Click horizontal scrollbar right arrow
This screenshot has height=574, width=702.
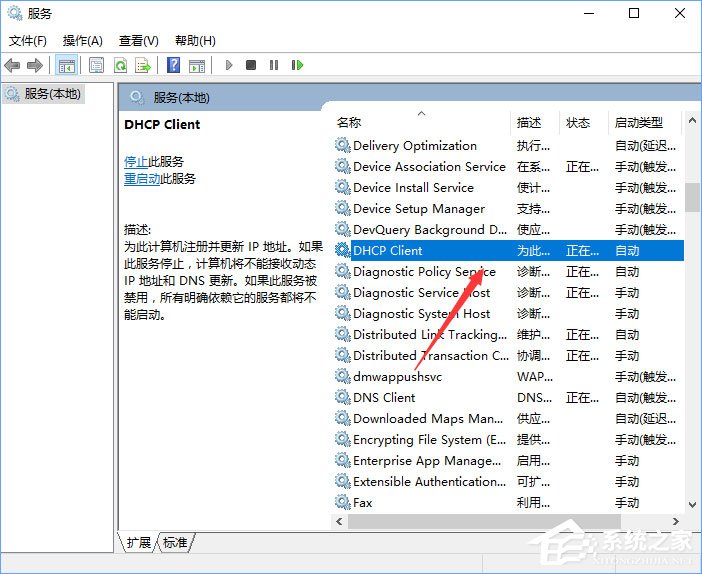point(676,521)
